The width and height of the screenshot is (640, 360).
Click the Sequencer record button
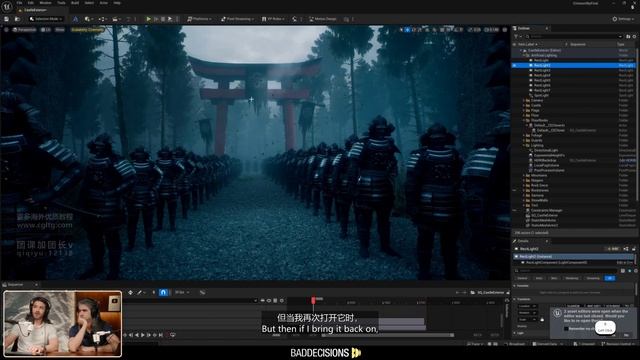pyautogui.click(x=167, y=335)
